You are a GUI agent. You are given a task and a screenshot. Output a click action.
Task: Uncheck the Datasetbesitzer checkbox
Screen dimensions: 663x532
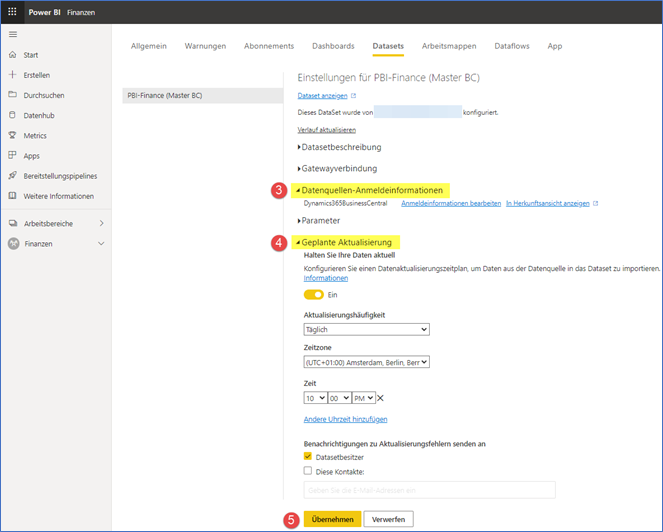(x=308, y=456)
